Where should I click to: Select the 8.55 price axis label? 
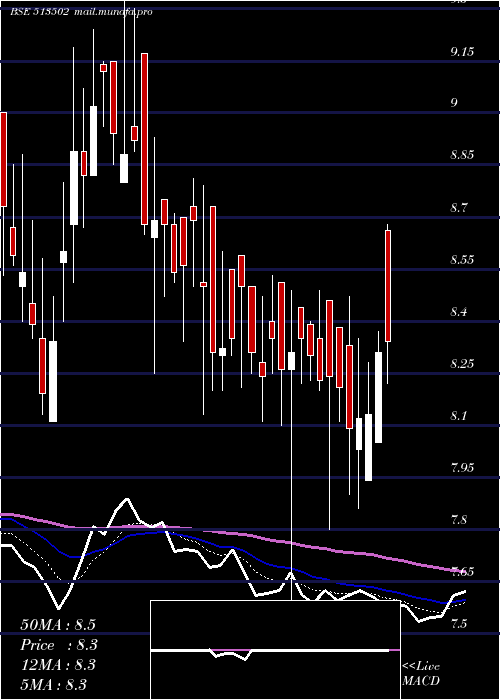tap(462, 259)
